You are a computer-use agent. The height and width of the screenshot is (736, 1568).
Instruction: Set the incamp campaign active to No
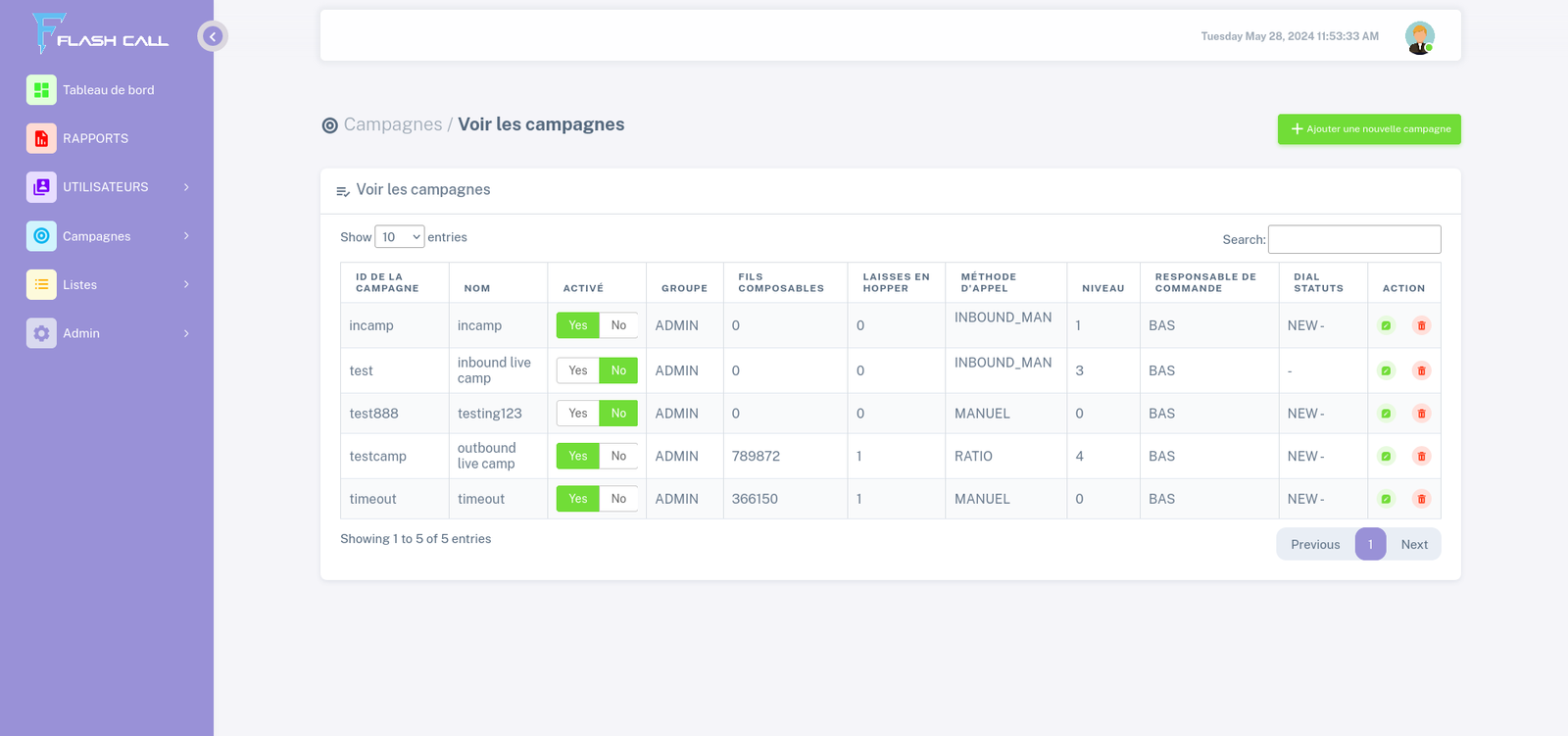pyautogui.click(x=618, y=325)
